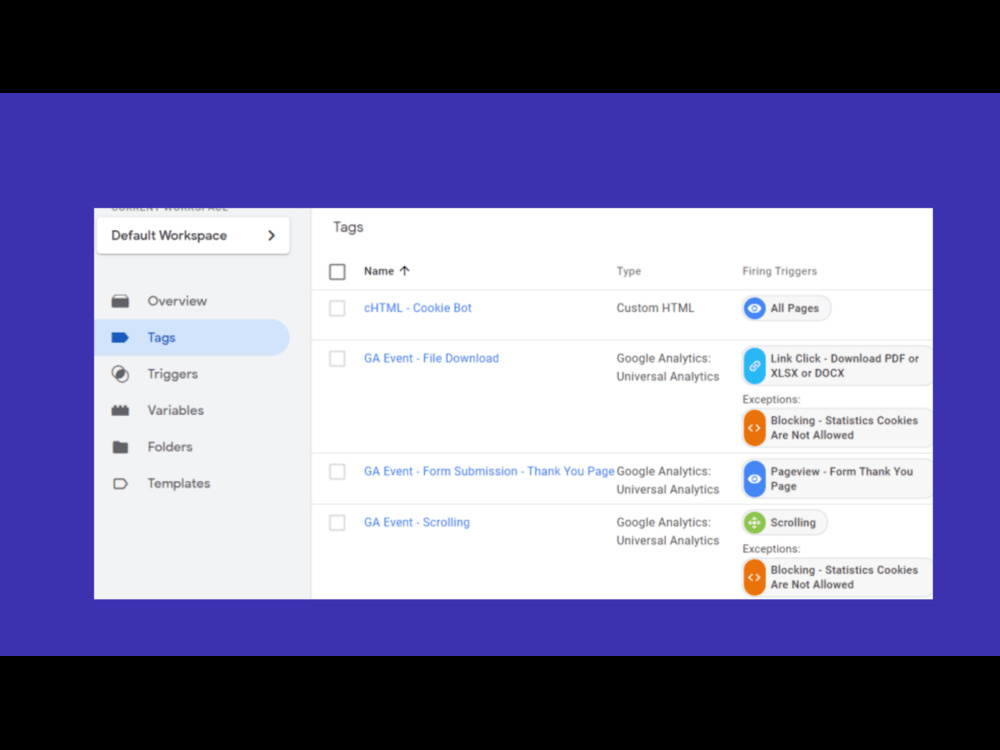The height and width of the screenshot is (750, 1000).
Task: Click the Type column header
Action: pos(629,271)
